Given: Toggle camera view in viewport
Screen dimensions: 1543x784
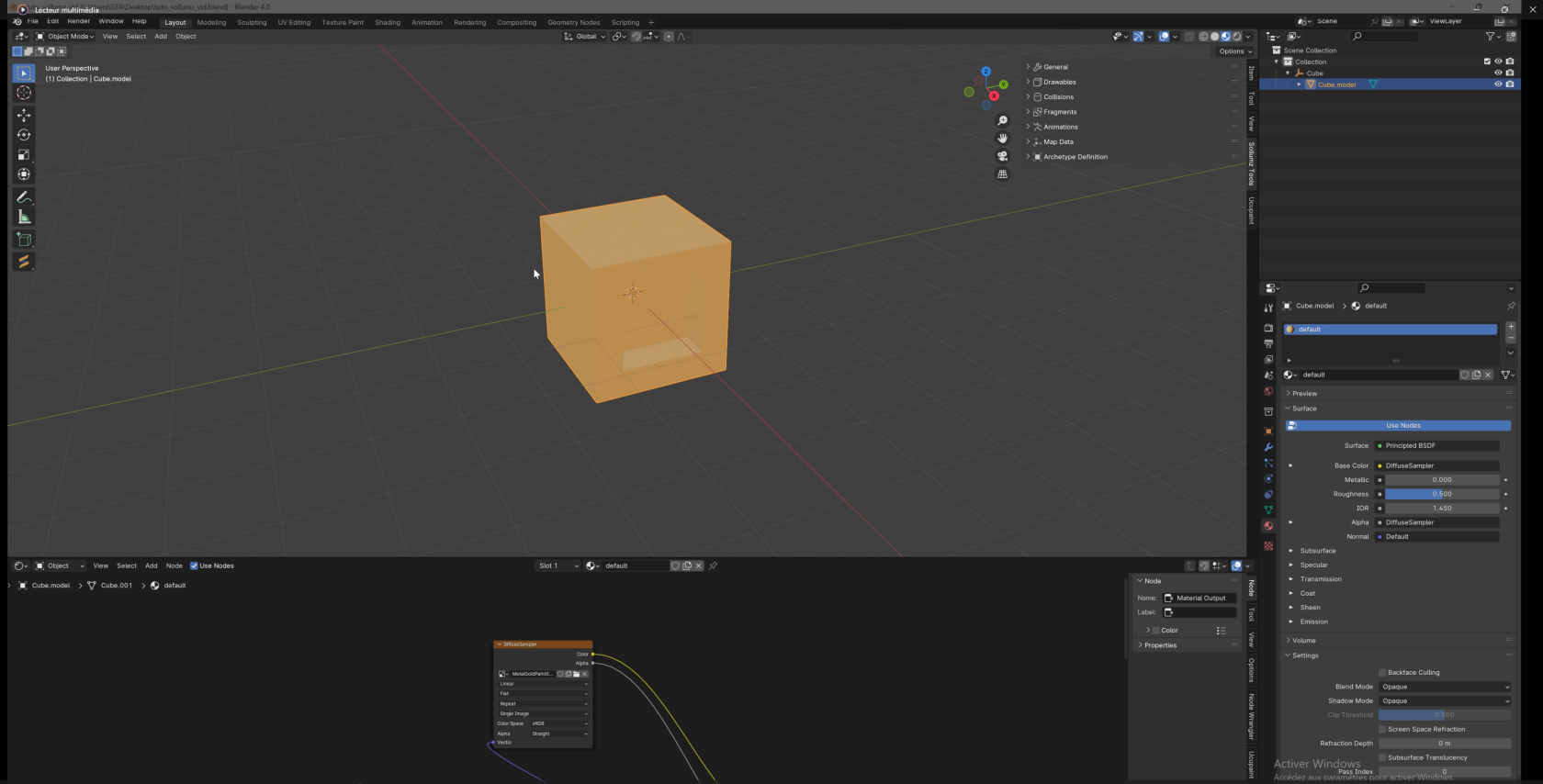Looking at the screenshot, I should 1002,156.
